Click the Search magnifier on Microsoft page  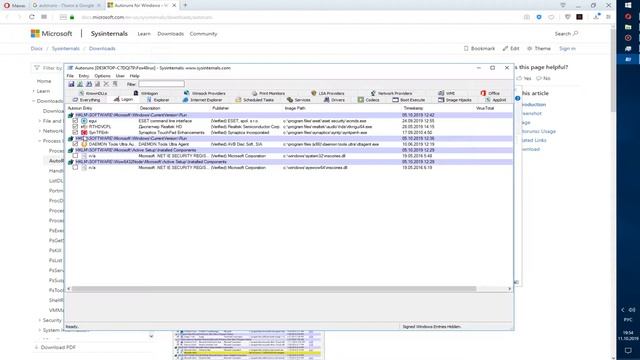coord(576,33)
